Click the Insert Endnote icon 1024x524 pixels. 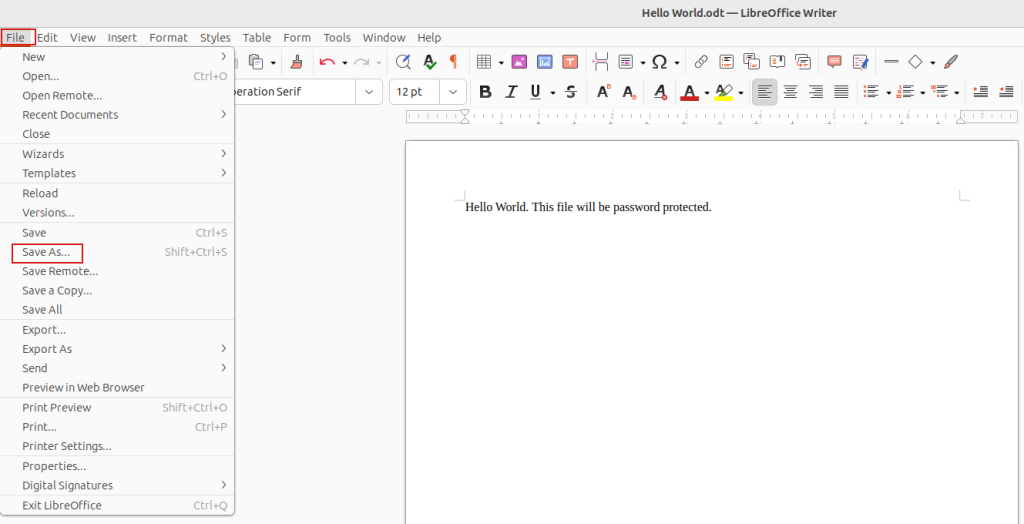(751, 62)
